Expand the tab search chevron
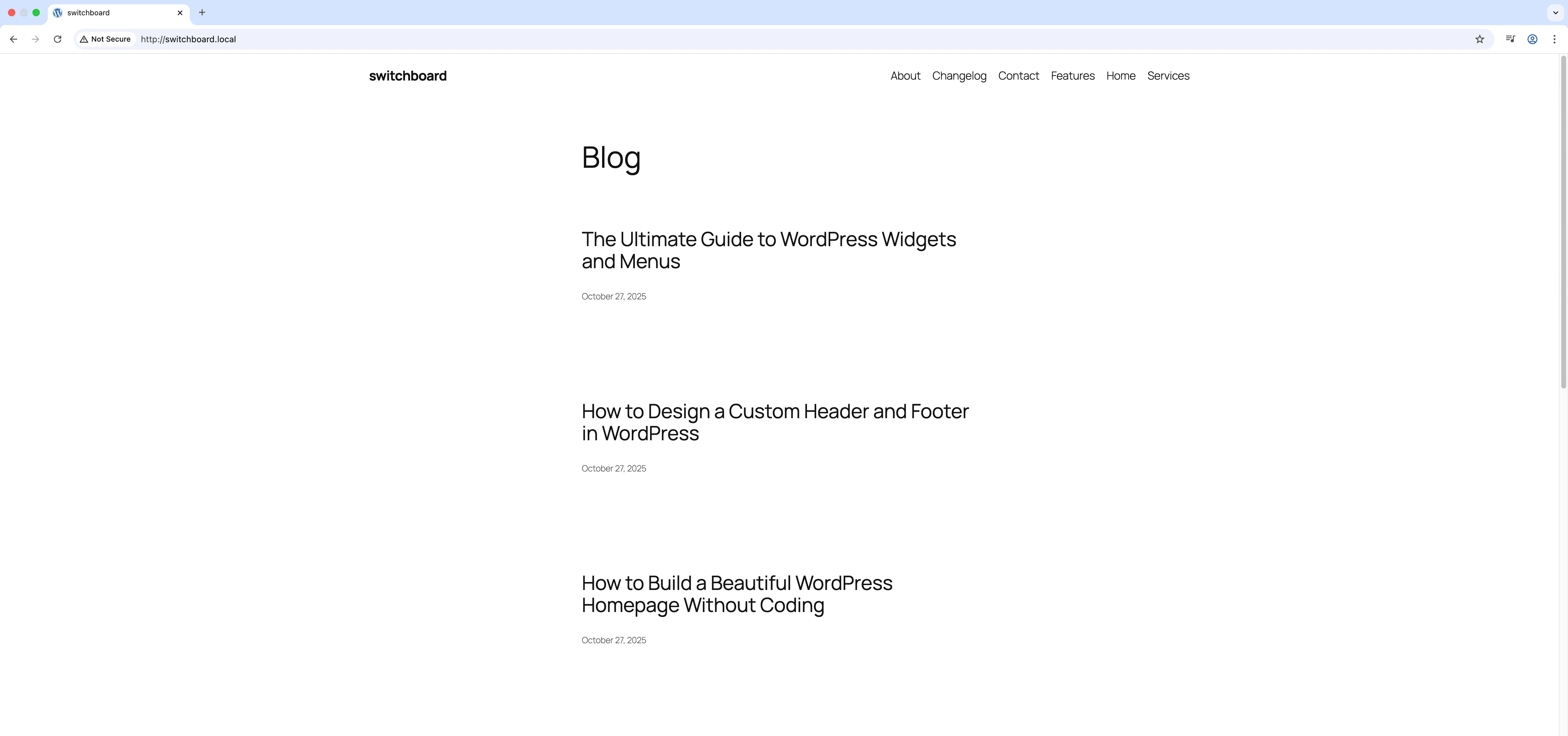Viewport: 1568px width, 736px height. 1555,12
